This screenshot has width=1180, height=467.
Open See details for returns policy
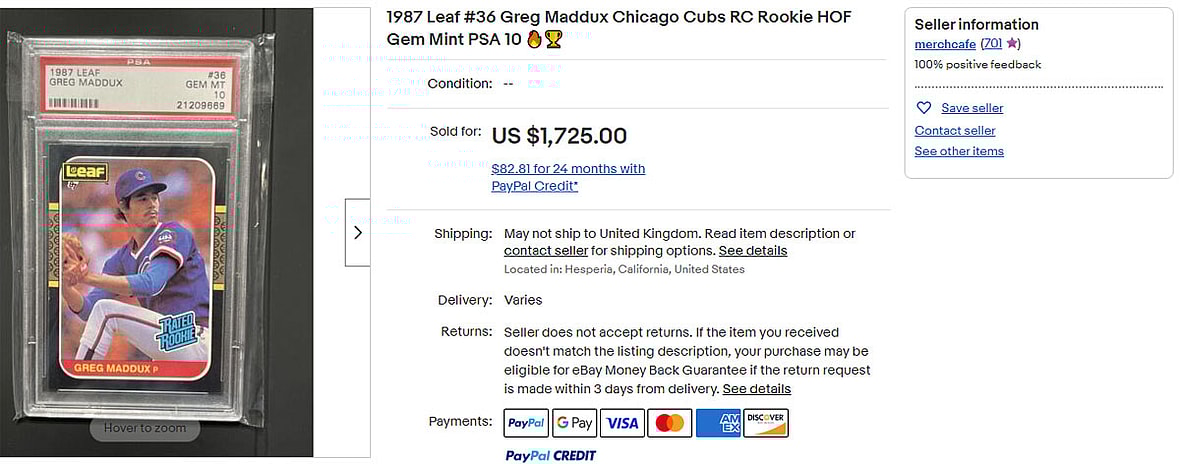click(757, 389)
